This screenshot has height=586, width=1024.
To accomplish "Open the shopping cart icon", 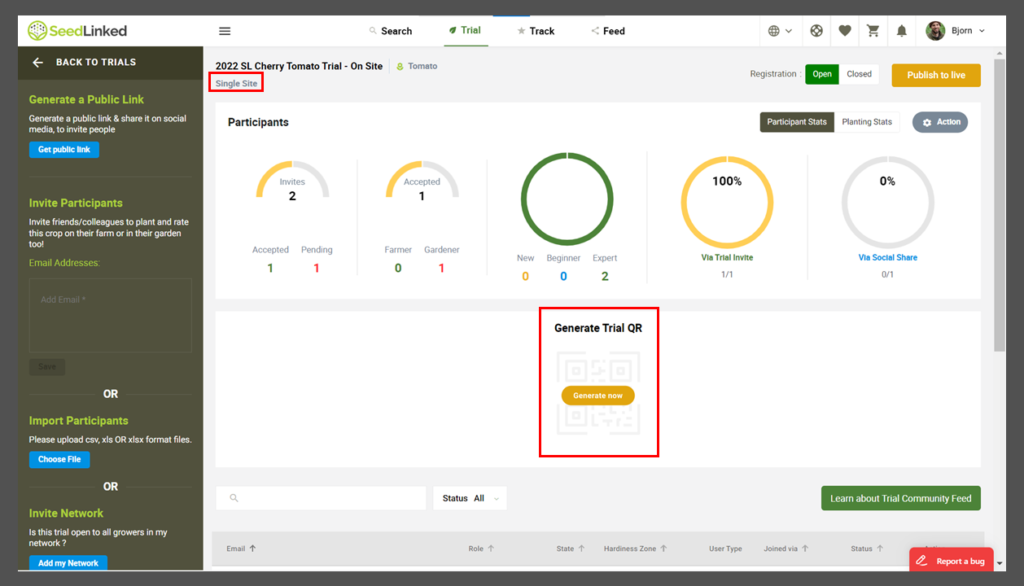I will (x=872, y=31).
